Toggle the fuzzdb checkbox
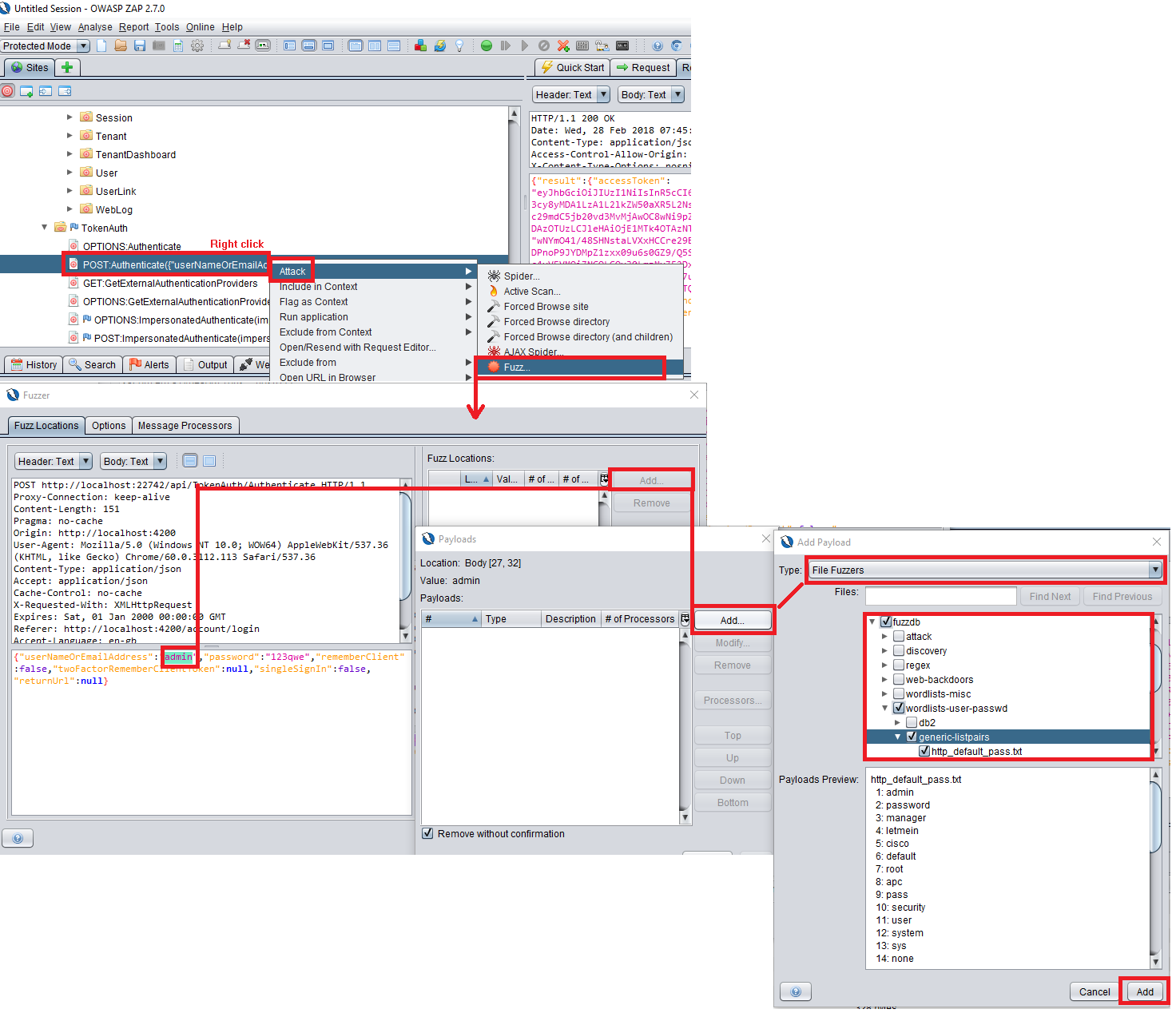 (886, 622)
